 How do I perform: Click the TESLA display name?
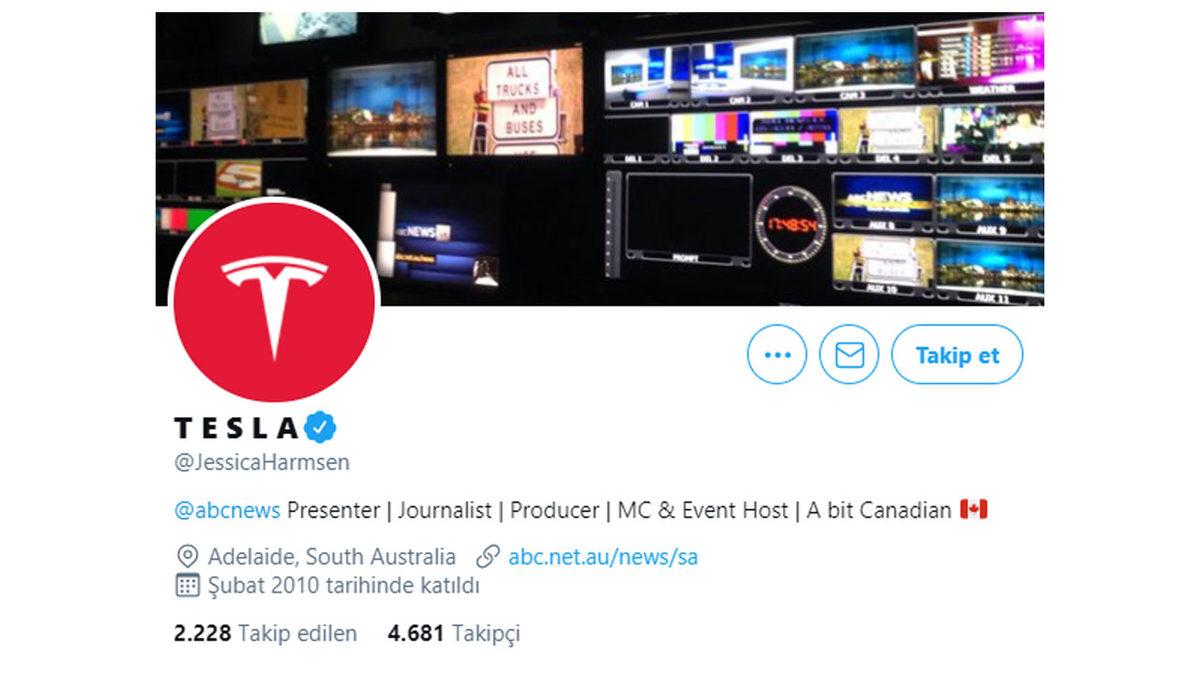(237, 428)
